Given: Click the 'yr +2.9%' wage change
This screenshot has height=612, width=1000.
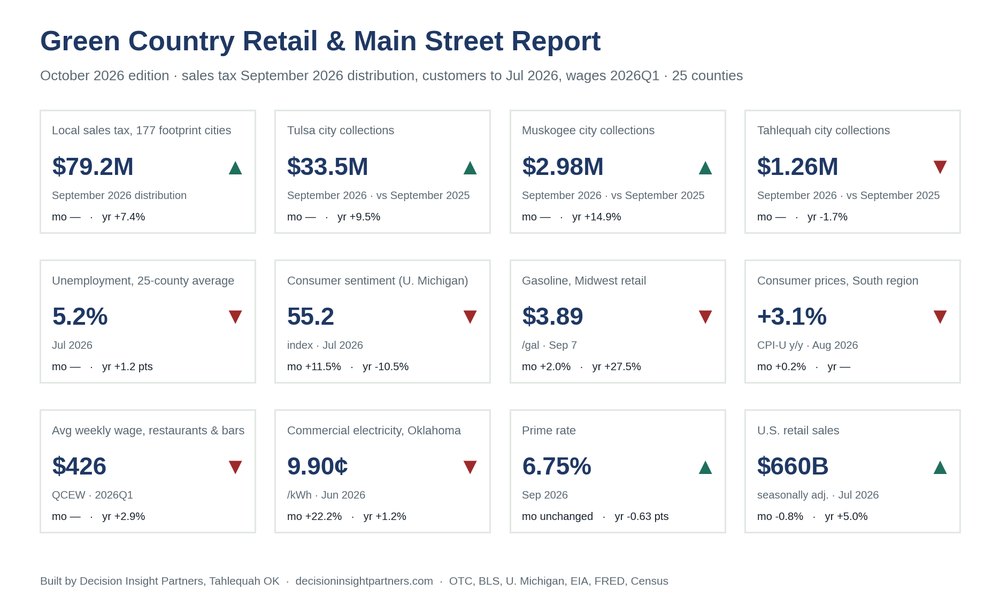Looking at the screenshot, I should [x=124, y=516].
